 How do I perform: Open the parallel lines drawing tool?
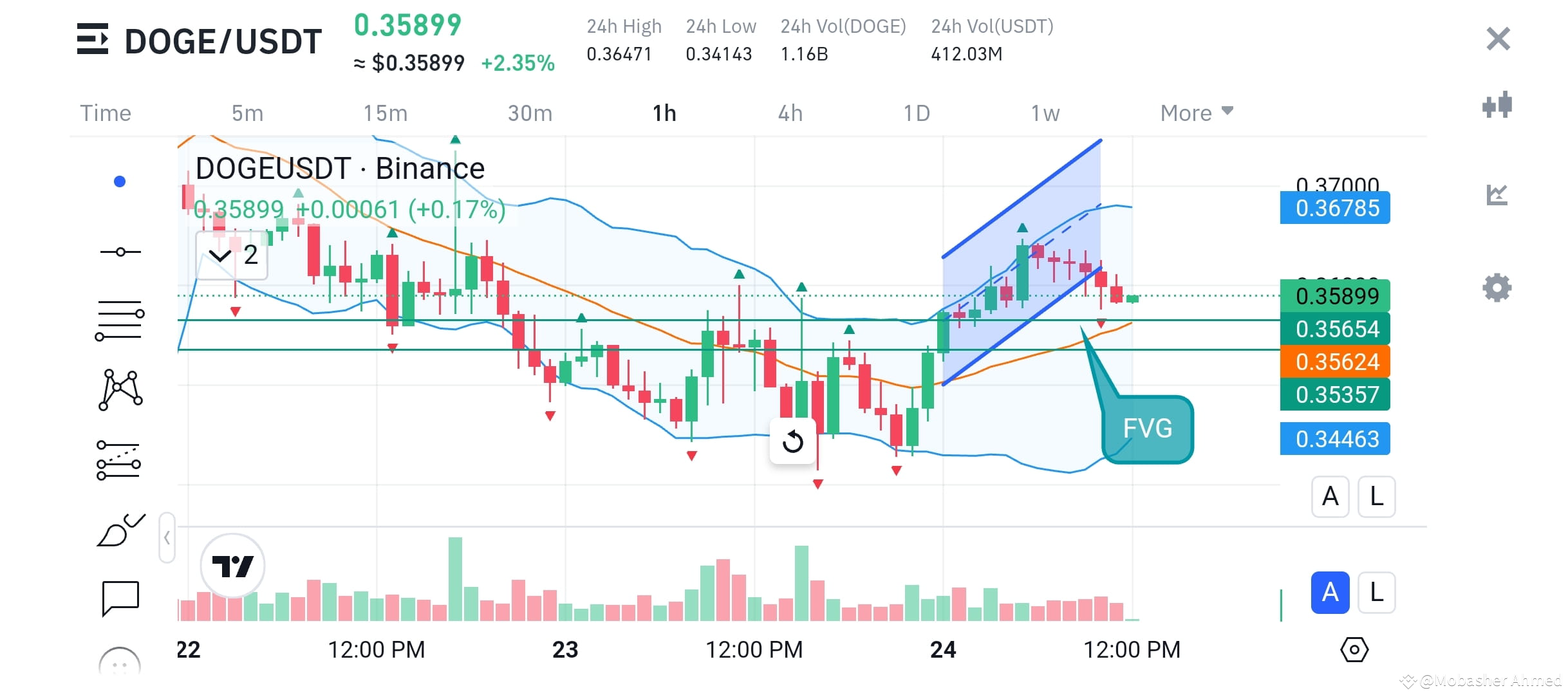[120, 319]
